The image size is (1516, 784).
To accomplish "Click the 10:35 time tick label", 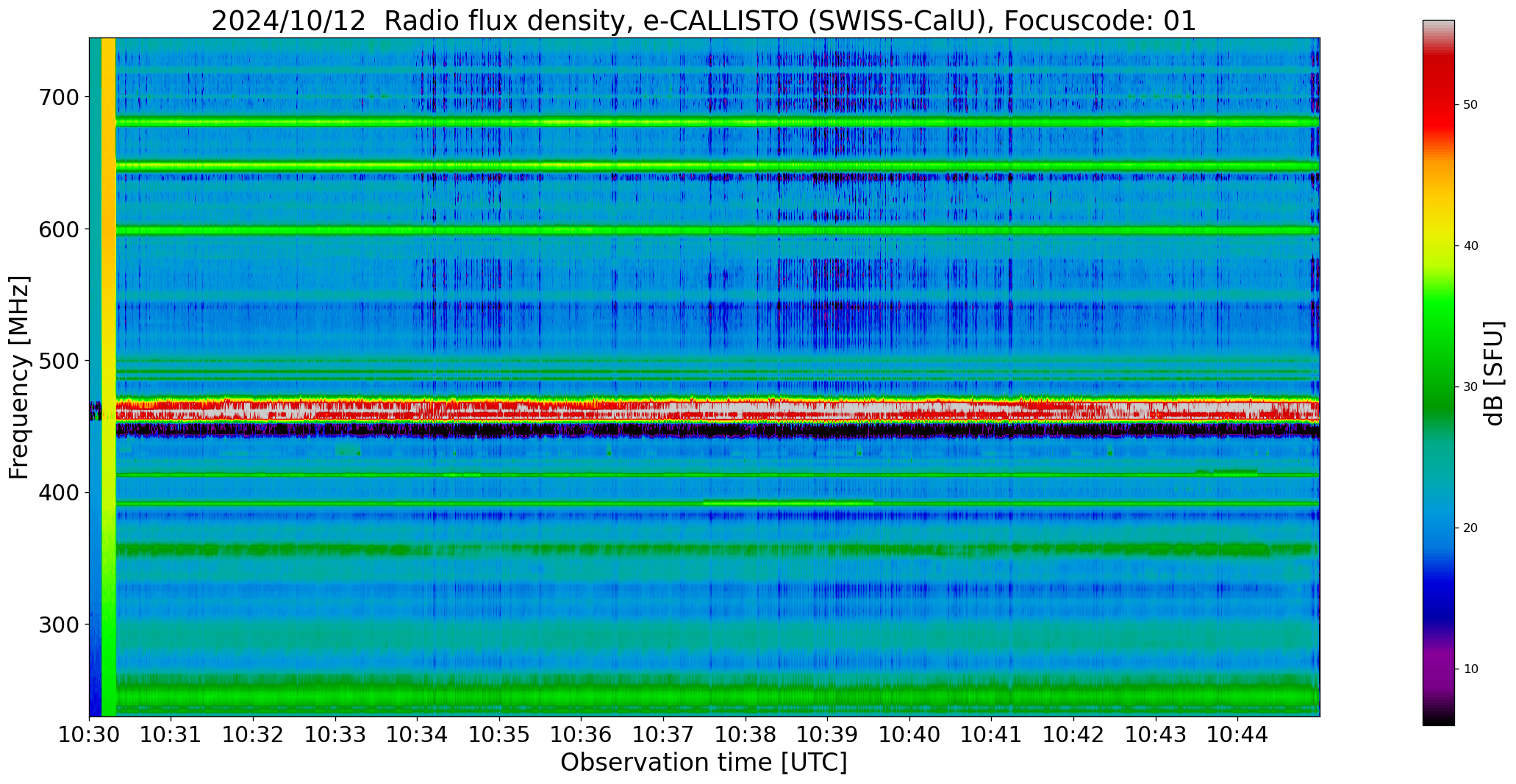I will click(499, 734).
